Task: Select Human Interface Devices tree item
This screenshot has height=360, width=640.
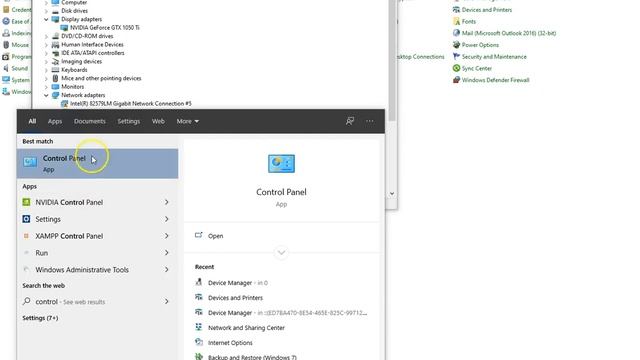Action: 92,44
